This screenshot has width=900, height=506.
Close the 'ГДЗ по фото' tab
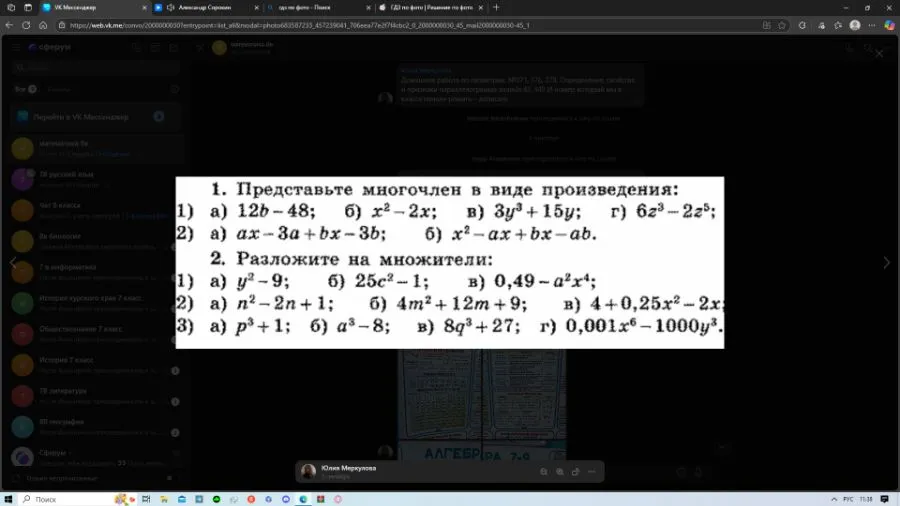click(x=480, y=7)
